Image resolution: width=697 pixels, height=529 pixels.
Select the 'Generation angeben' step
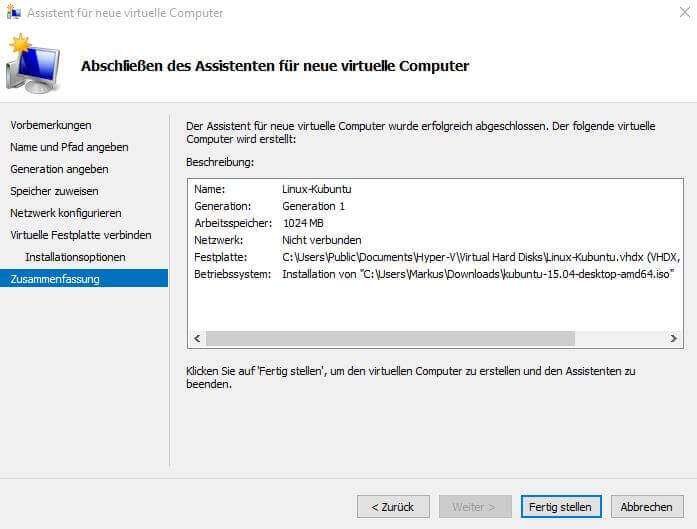pyautogui.click(x=59, y=169)
